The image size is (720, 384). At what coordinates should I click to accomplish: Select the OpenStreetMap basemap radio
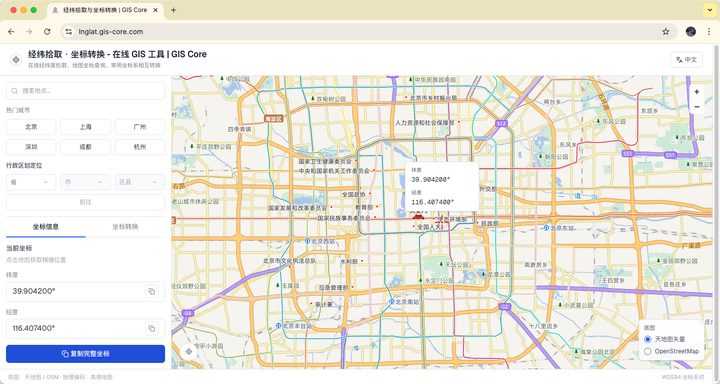[647, 351]
